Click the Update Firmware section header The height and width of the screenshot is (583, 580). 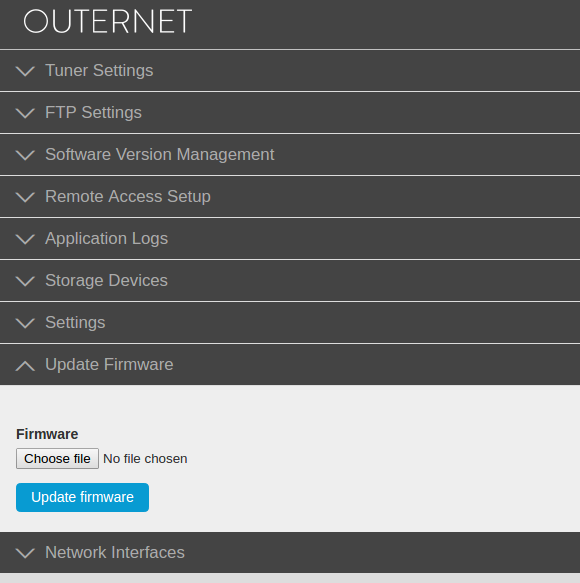(290, 364)
